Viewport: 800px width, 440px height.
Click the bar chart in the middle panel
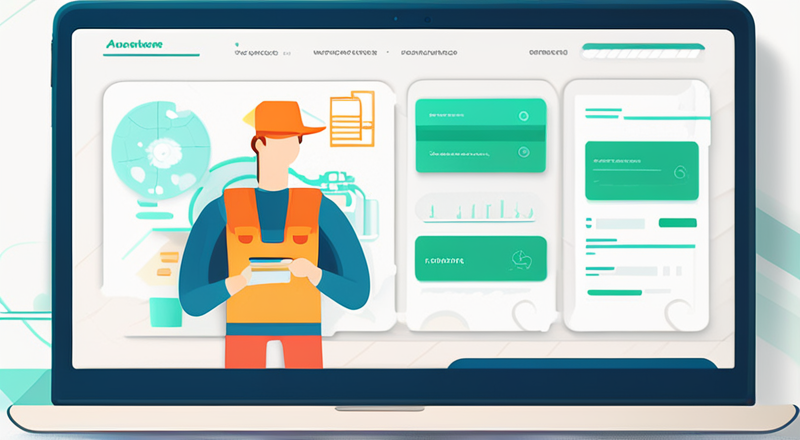coord(479,210)
